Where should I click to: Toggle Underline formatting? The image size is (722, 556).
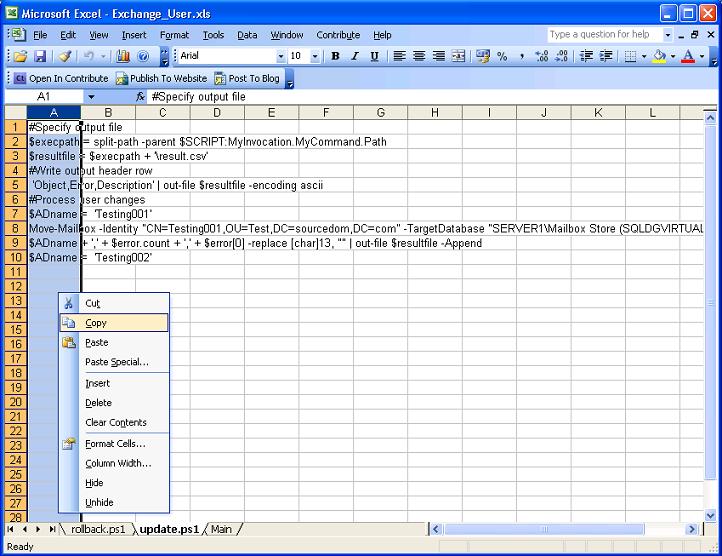click(374, 57)
